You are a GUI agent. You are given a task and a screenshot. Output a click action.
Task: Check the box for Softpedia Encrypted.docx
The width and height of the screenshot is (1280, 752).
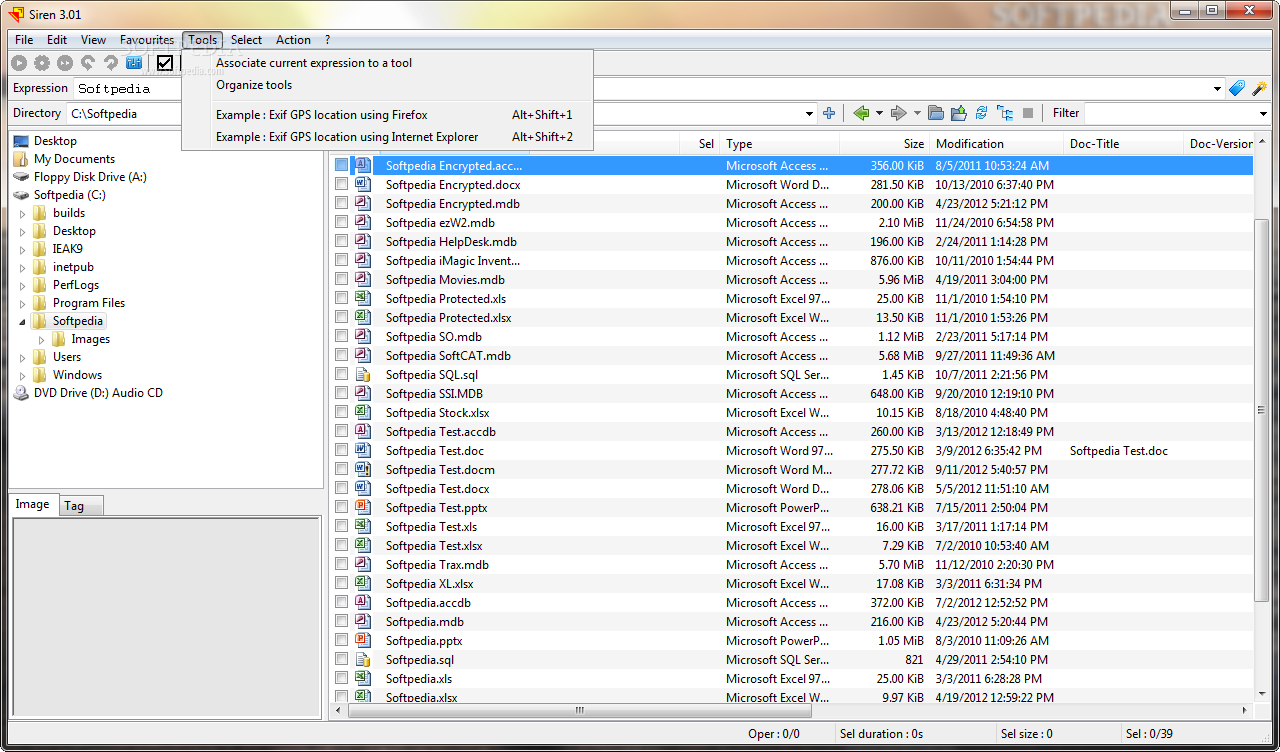click(x=342, y=185)
